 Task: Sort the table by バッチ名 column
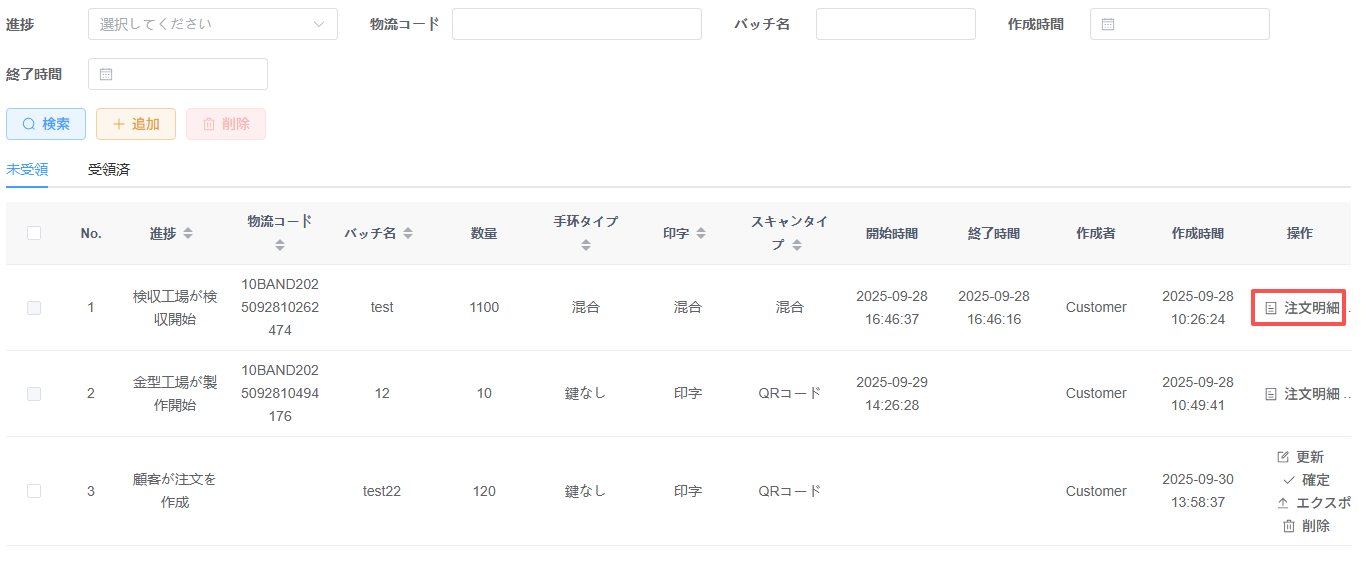point(408,233)
